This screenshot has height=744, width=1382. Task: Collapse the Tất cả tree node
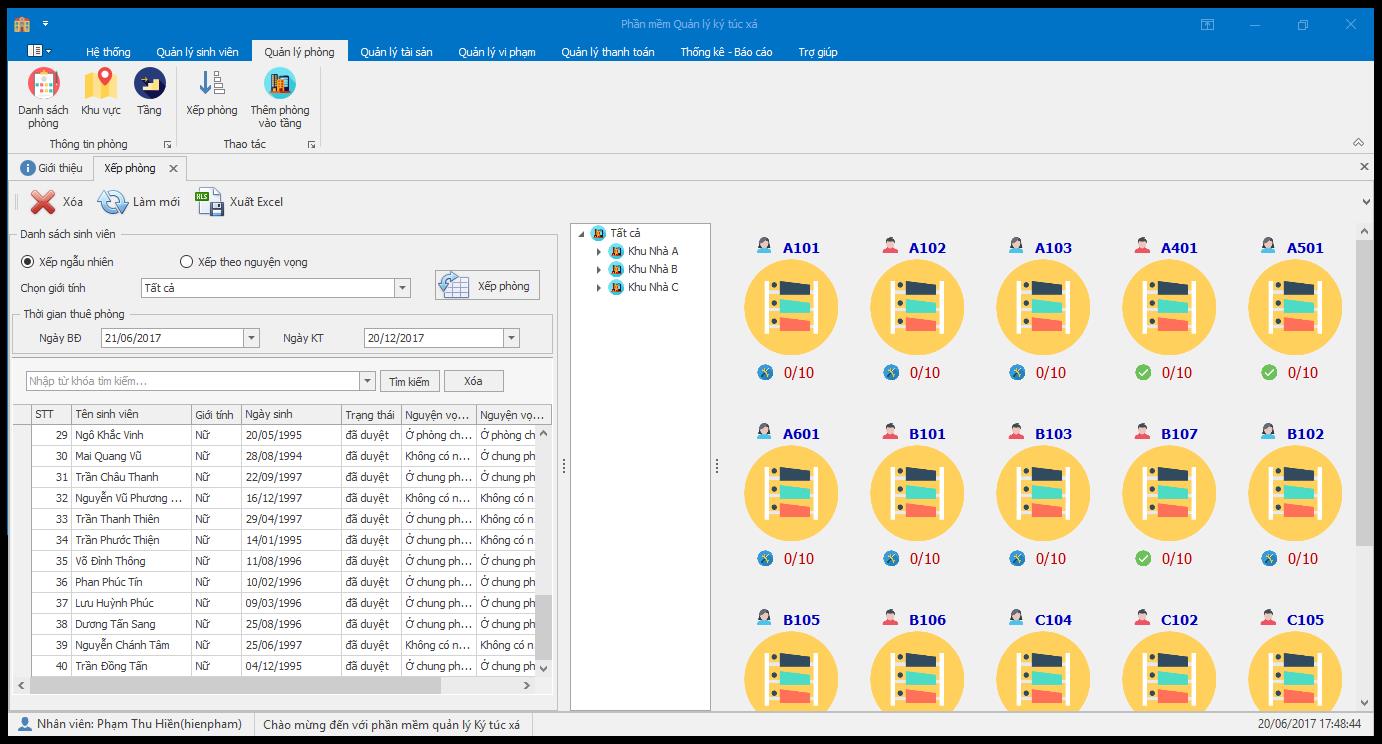(x=581, y=234)
